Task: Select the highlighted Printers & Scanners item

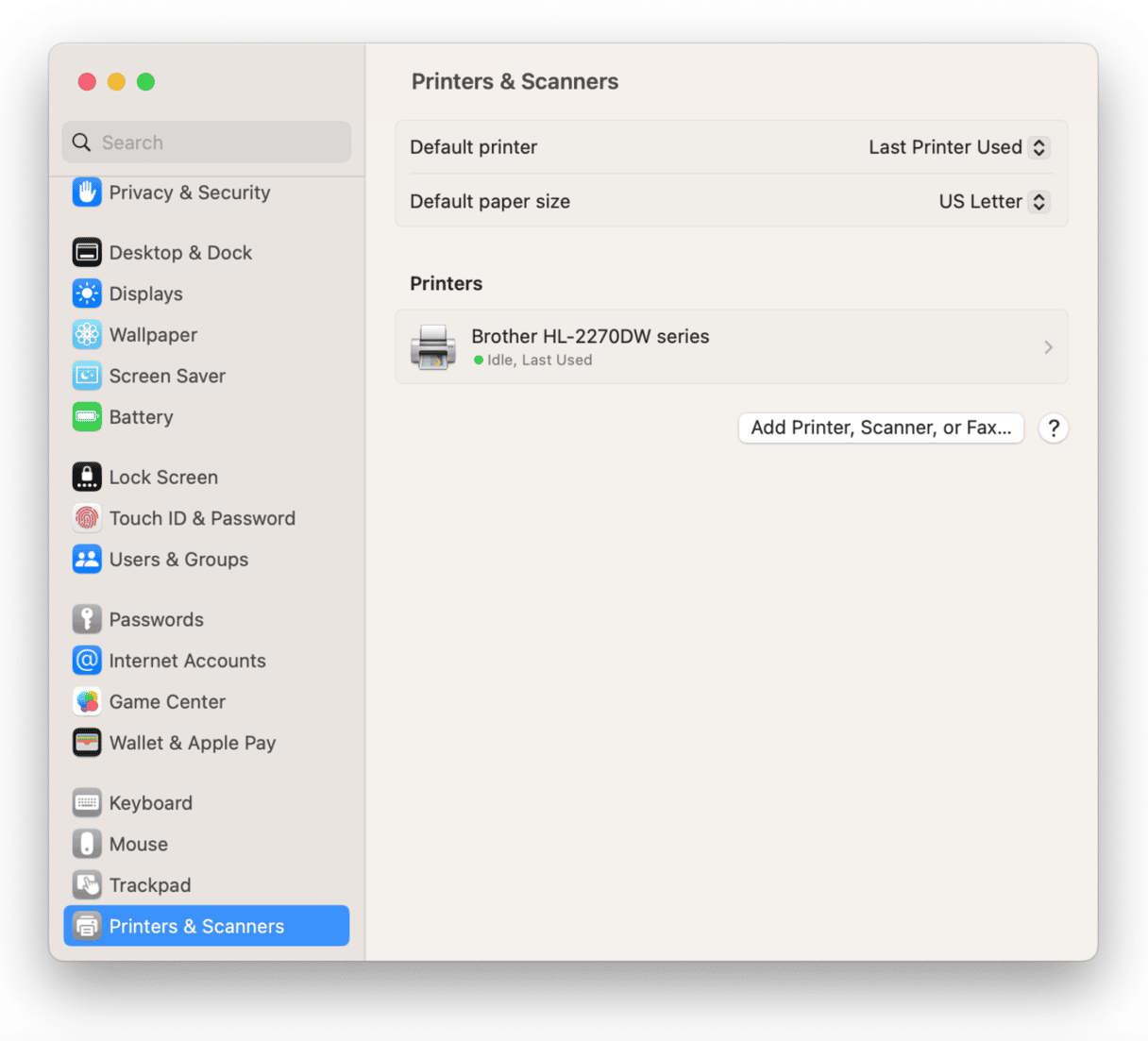Action: coord(207,927)
